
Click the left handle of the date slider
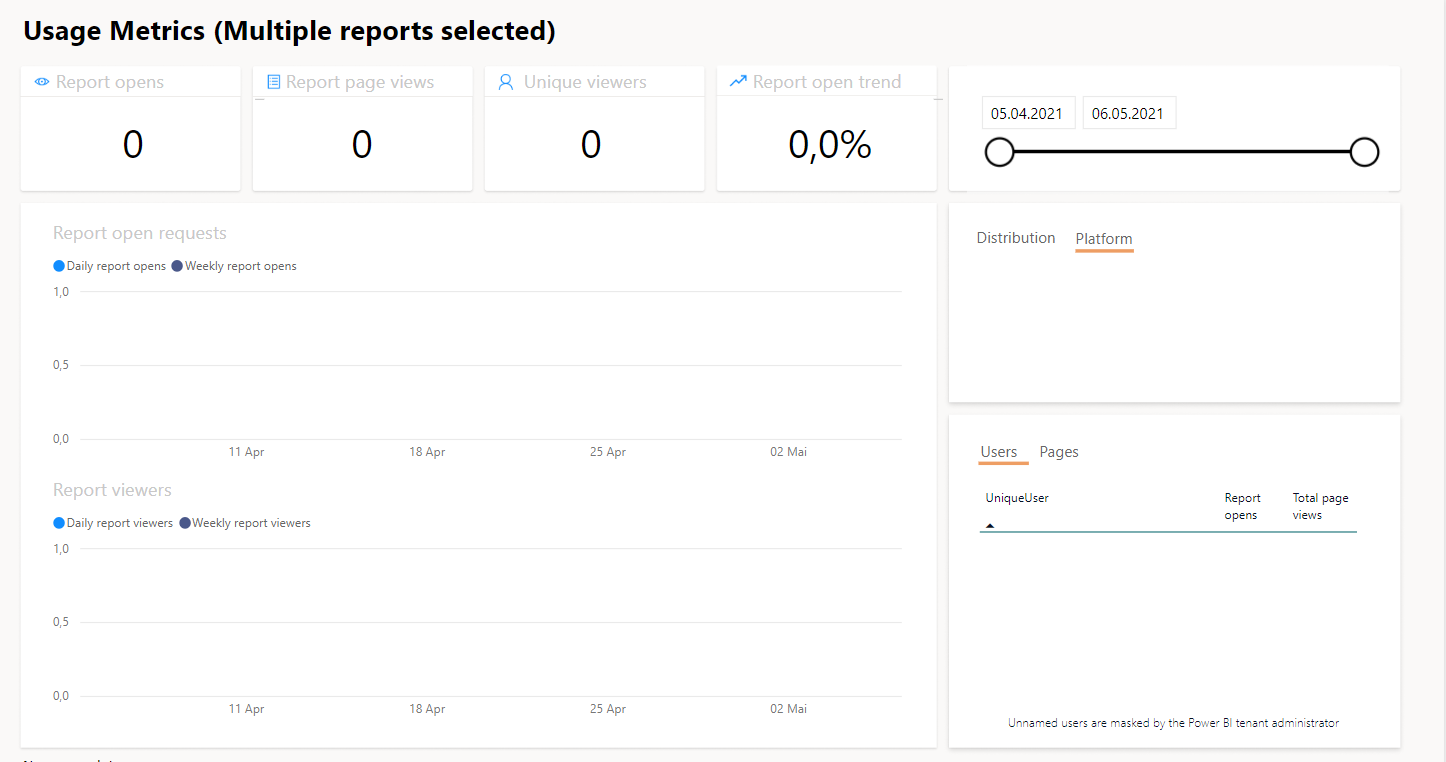click(x=1000, y=152)
